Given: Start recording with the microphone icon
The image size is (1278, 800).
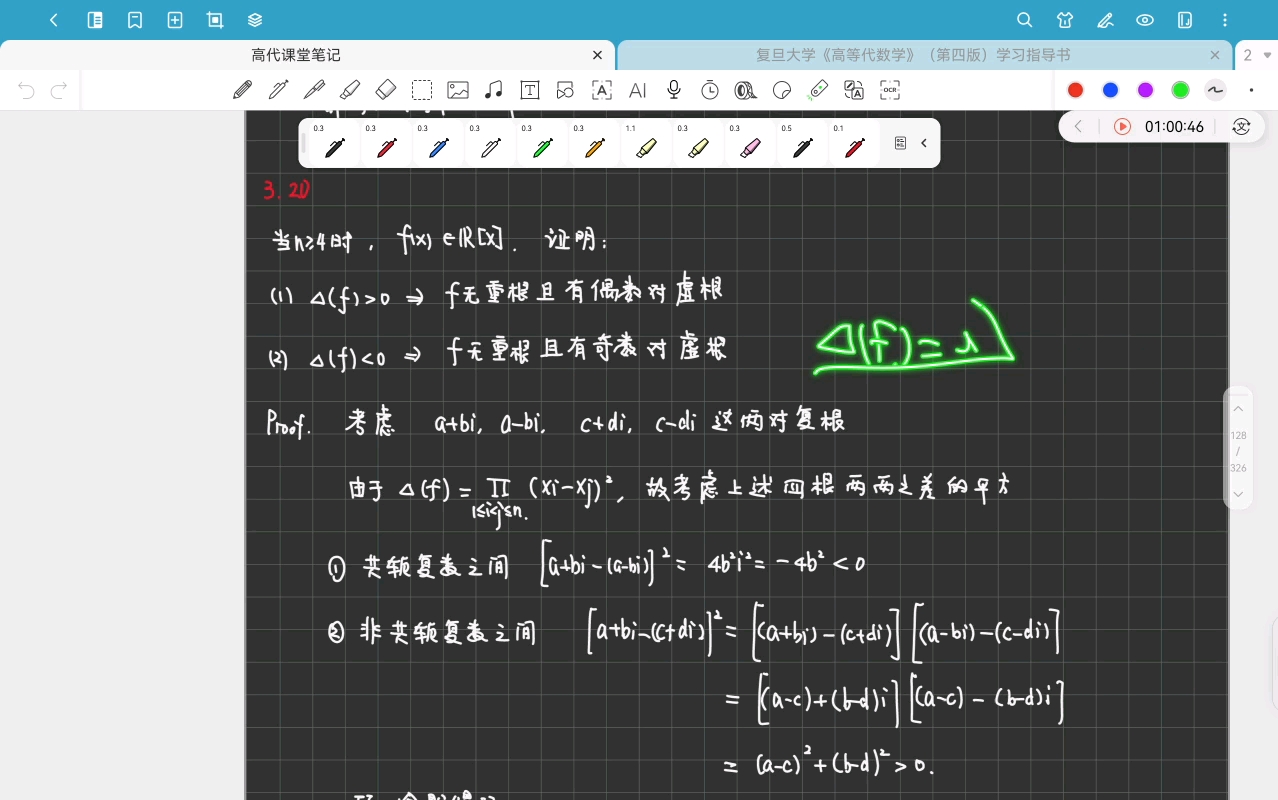Looking at the screenshot, I should pyautogui.click(x=674, y=90).
